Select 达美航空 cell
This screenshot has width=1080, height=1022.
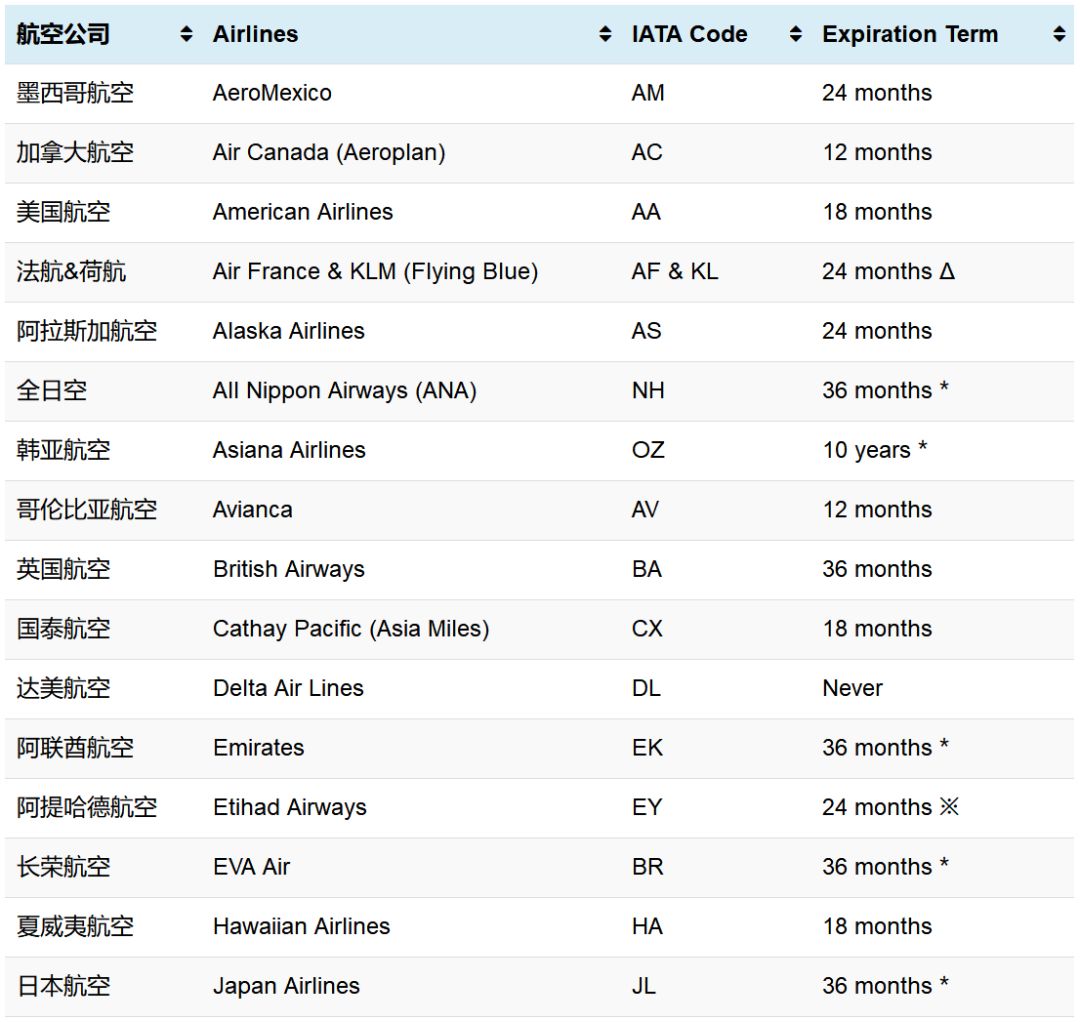[x=63, y=689]
